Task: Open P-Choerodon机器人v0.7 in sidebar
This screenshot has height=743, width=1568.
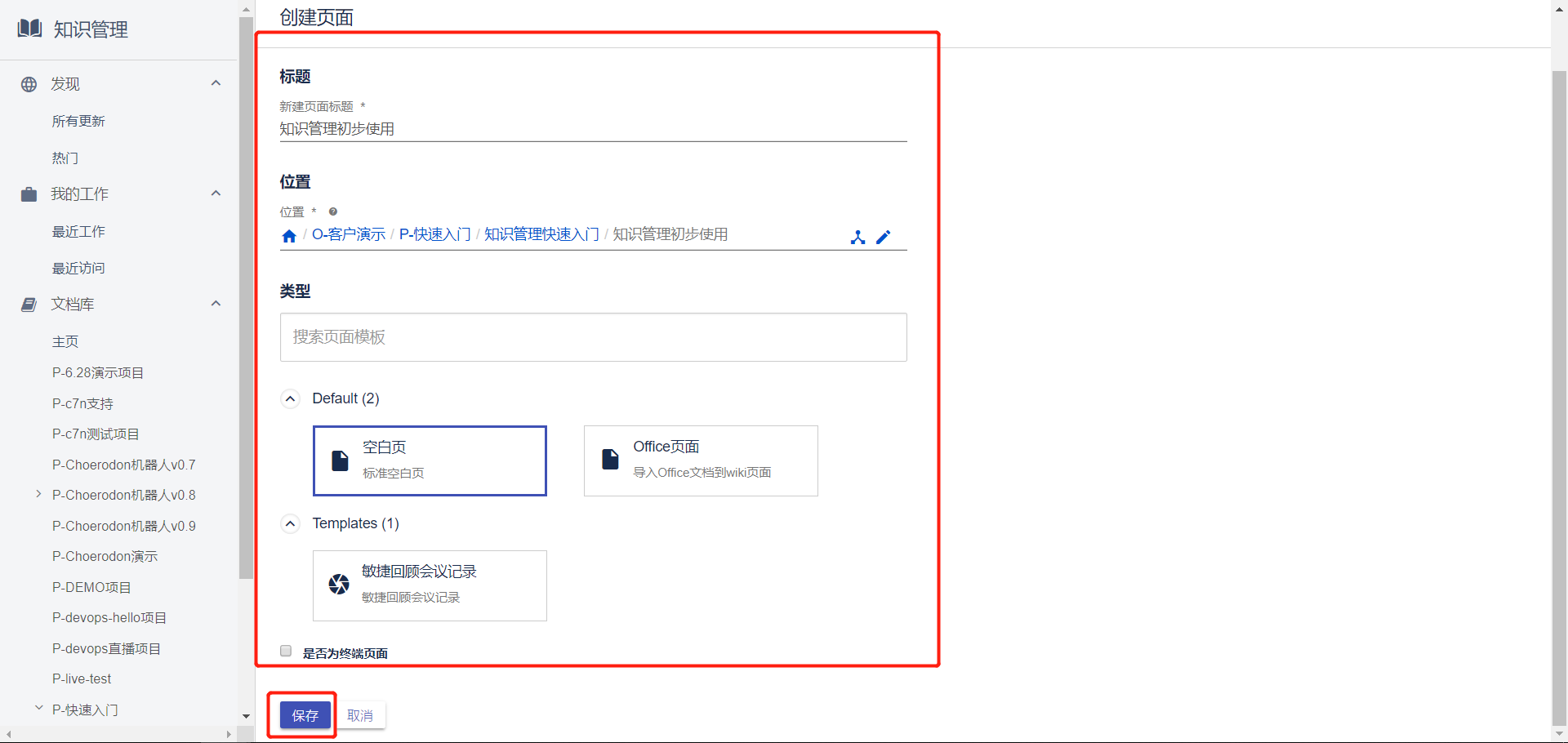Action: (x=124, y=465)
